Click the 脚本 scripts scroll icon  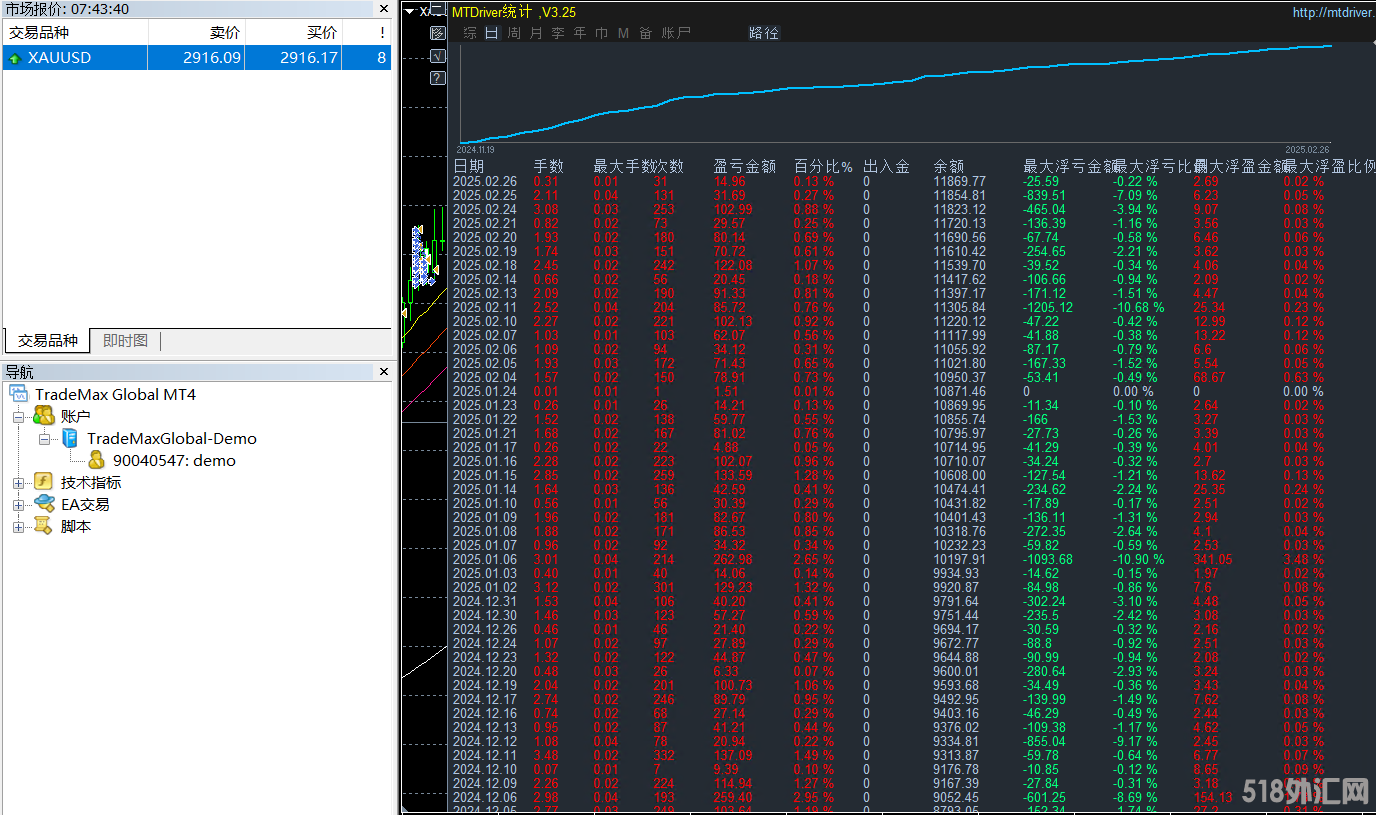tap(43, 526)
